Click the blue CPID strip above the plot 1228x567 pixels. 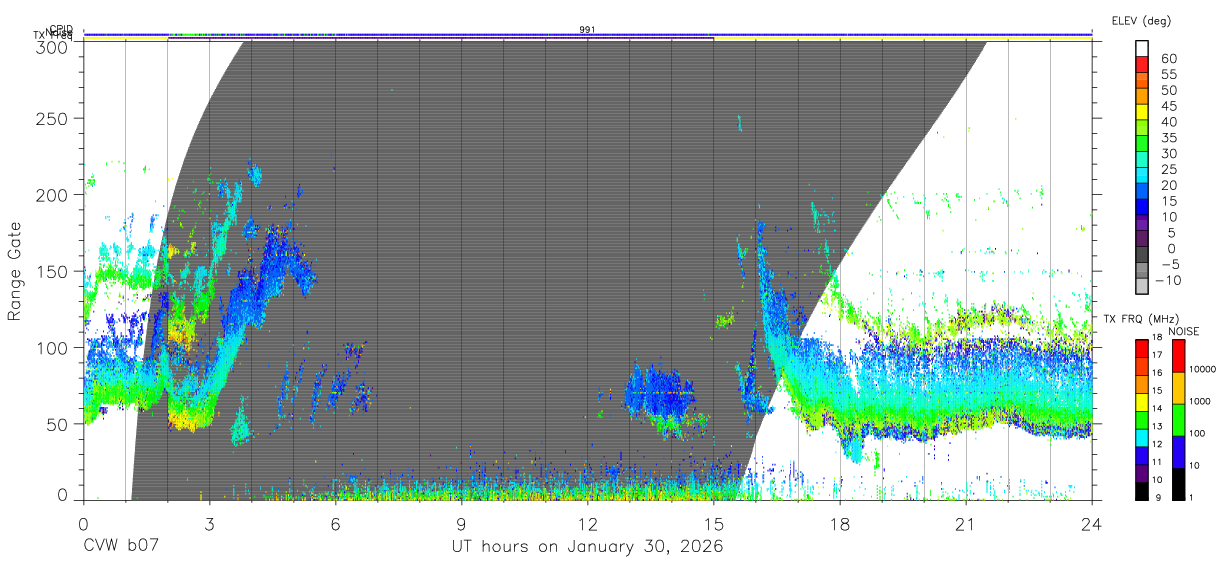coord(588,35)
